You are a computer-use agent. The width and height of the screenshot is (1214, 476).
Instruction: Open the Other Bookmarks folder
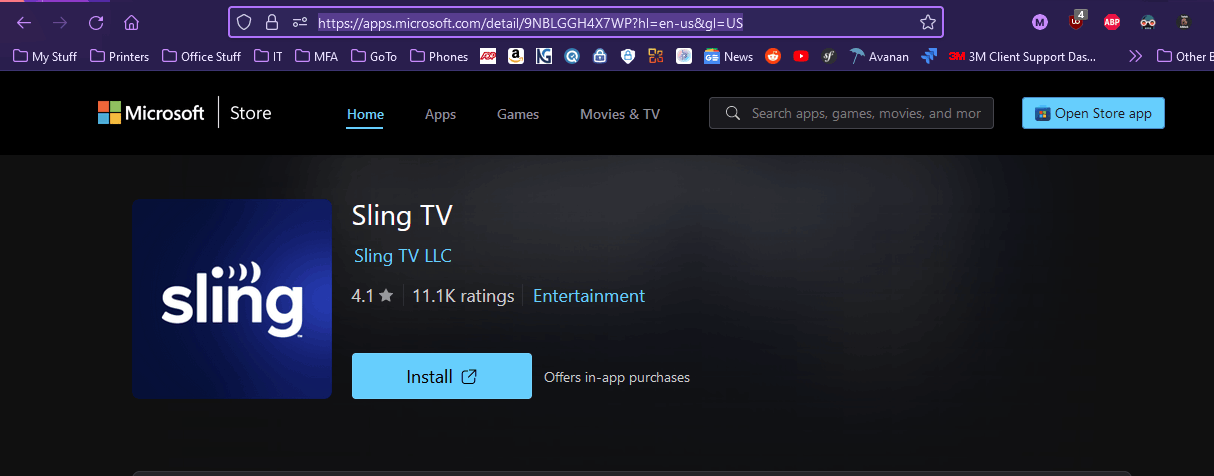point(1184,56)
